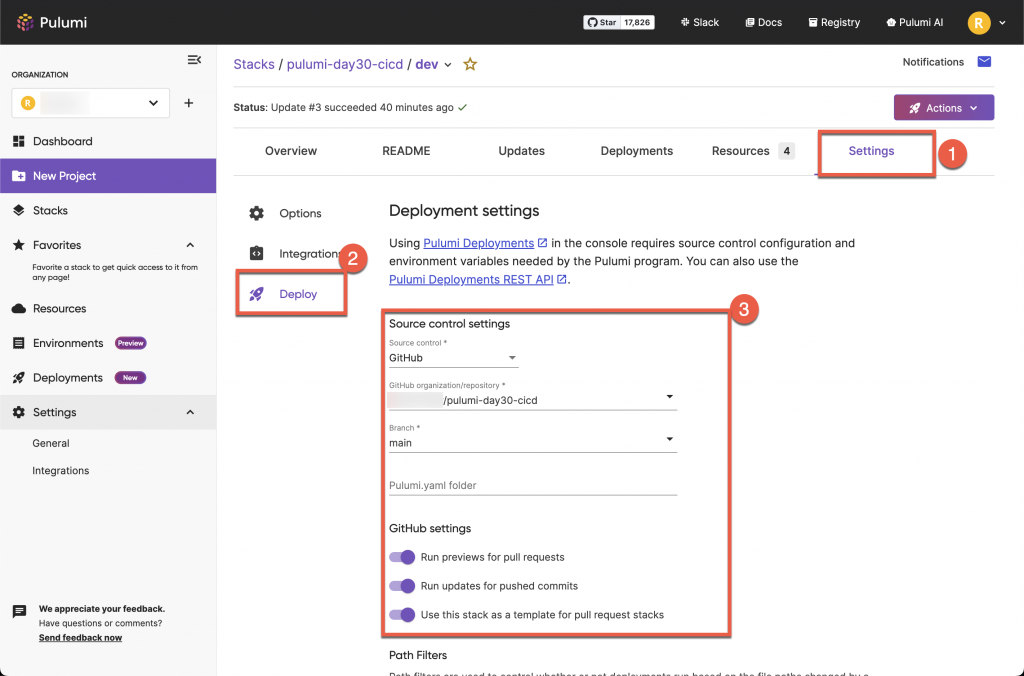Image resolution: width=1024 pixels, height=676 pixels.
Task: Open Resources via the cloud icon
Action: point(19,309)
